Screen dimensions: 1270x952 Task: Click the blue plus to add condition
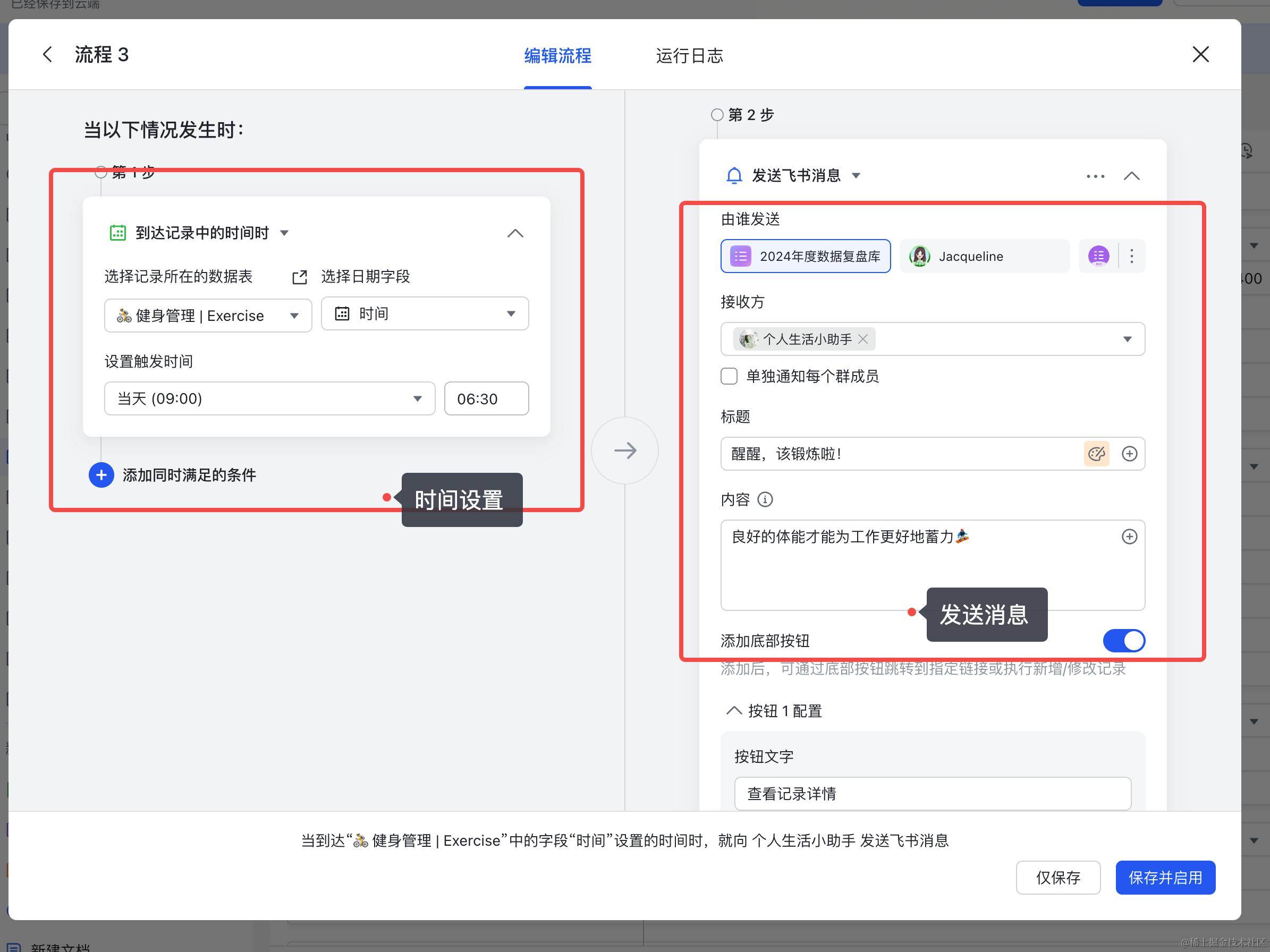101,475
